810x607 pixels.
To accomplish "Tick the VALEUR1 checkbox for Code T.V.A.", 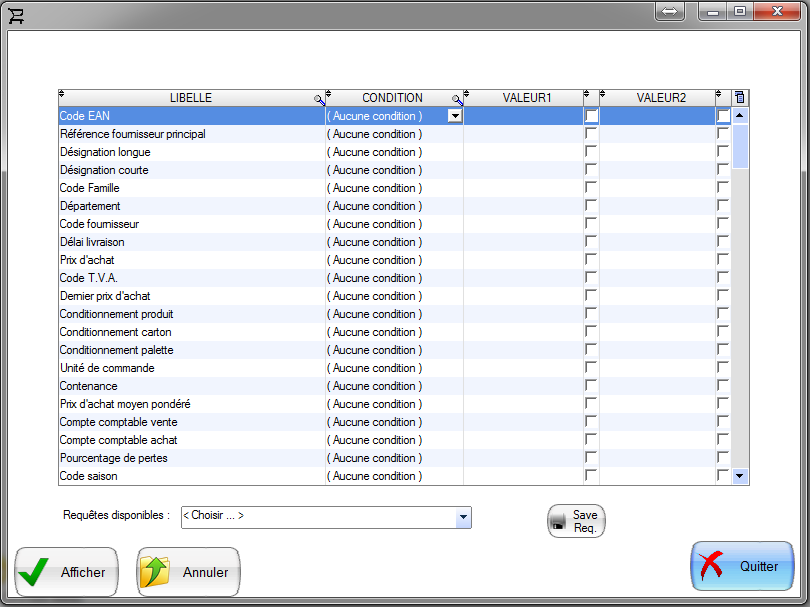I will pos(591,278).
